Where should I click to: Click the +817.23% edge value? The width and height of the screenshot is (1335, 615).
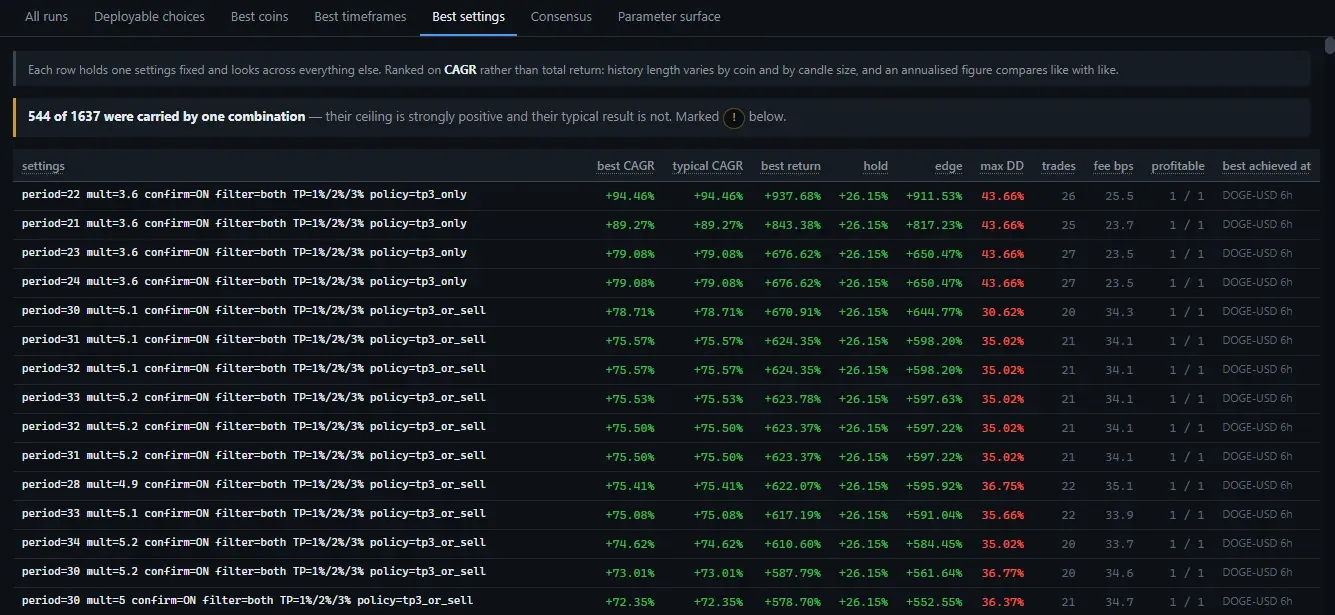tap(935, 225)
